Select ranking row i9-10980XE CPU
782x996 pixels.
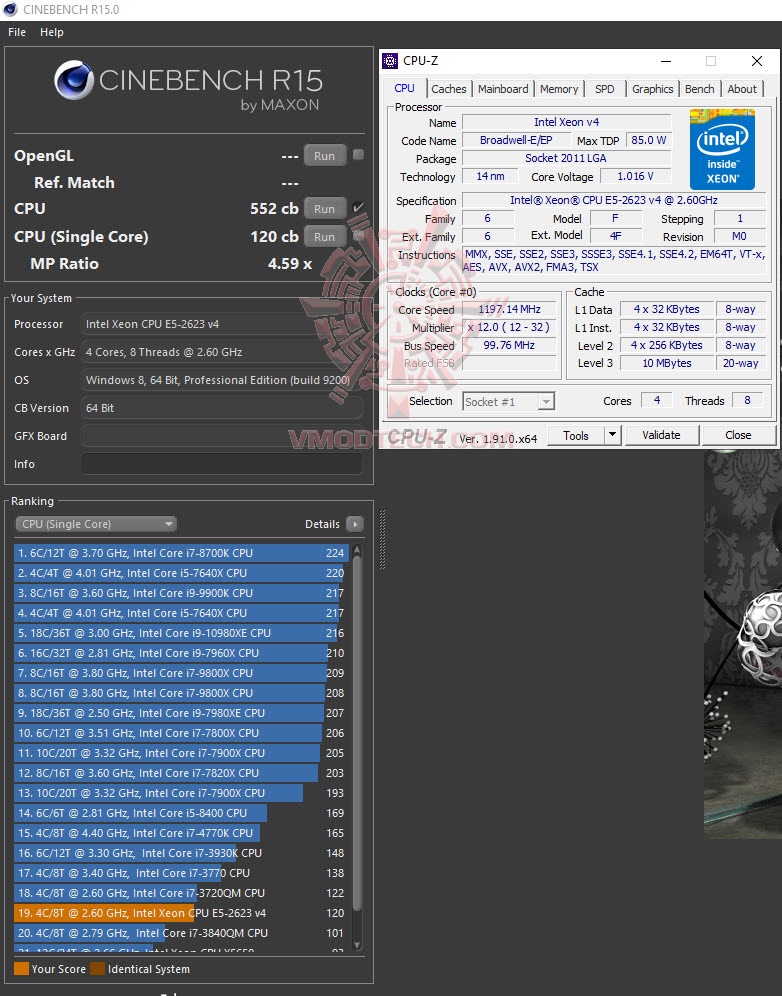pos(182,633)
